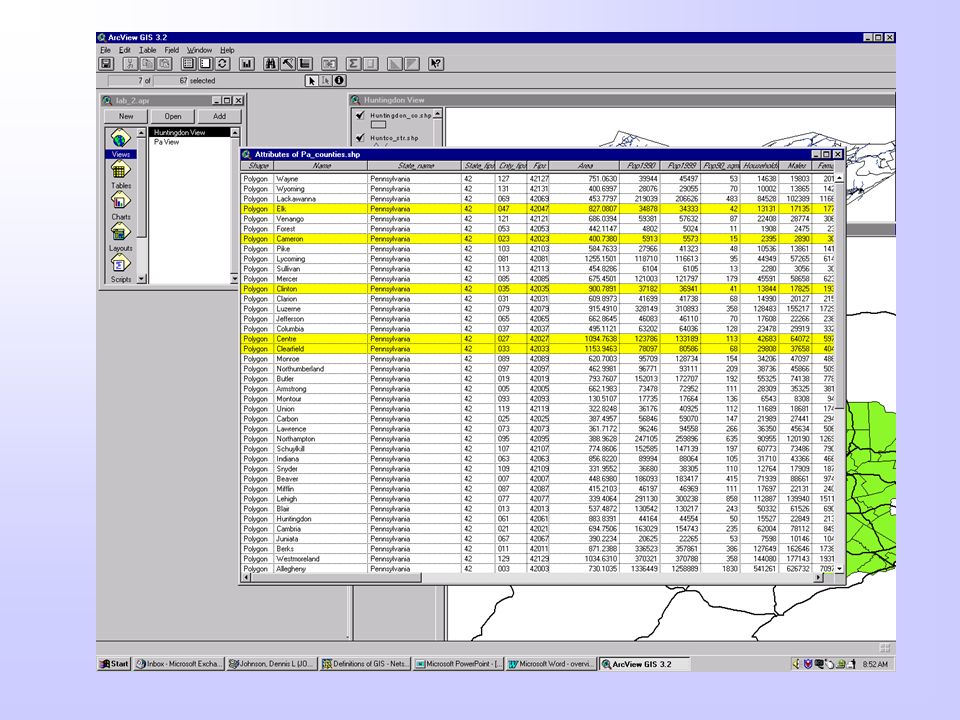The width and height of the screenshot is (960, 720).
Task: Click the Paste clipboard toolbar icon
Action: 164,64
